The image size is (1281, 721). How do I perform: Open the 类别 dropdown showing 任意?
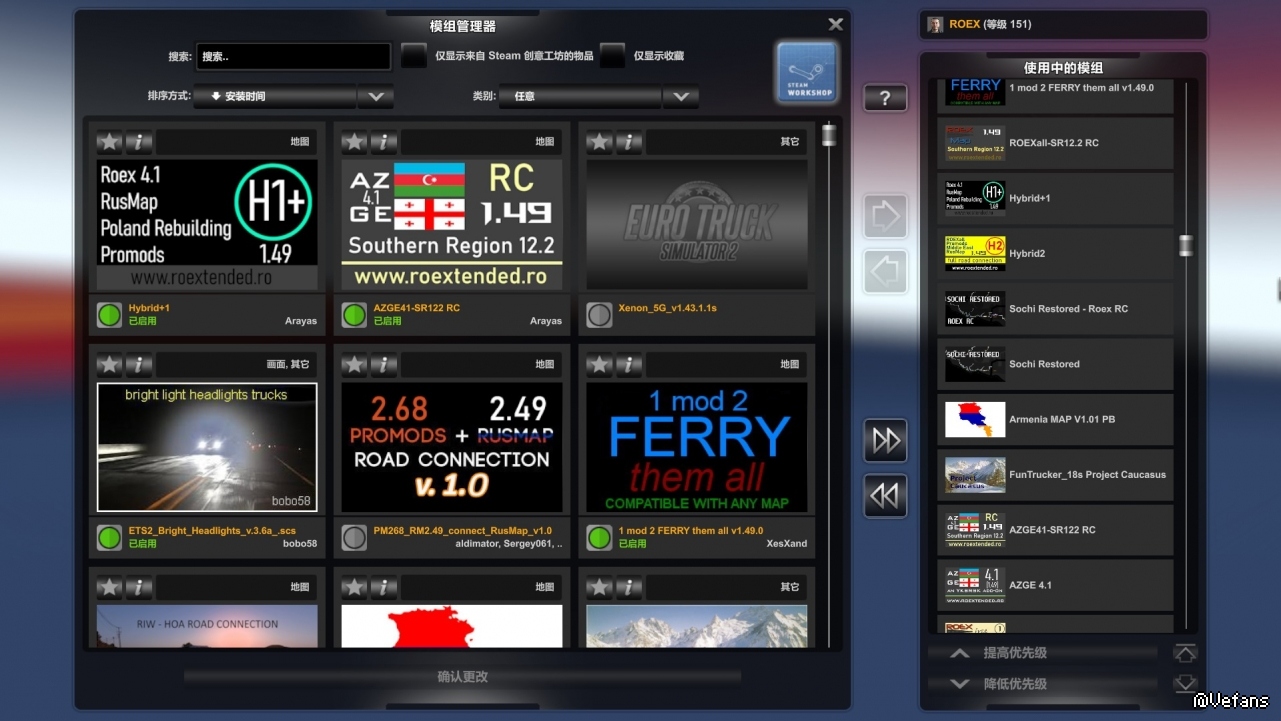(x=581, y=97)
